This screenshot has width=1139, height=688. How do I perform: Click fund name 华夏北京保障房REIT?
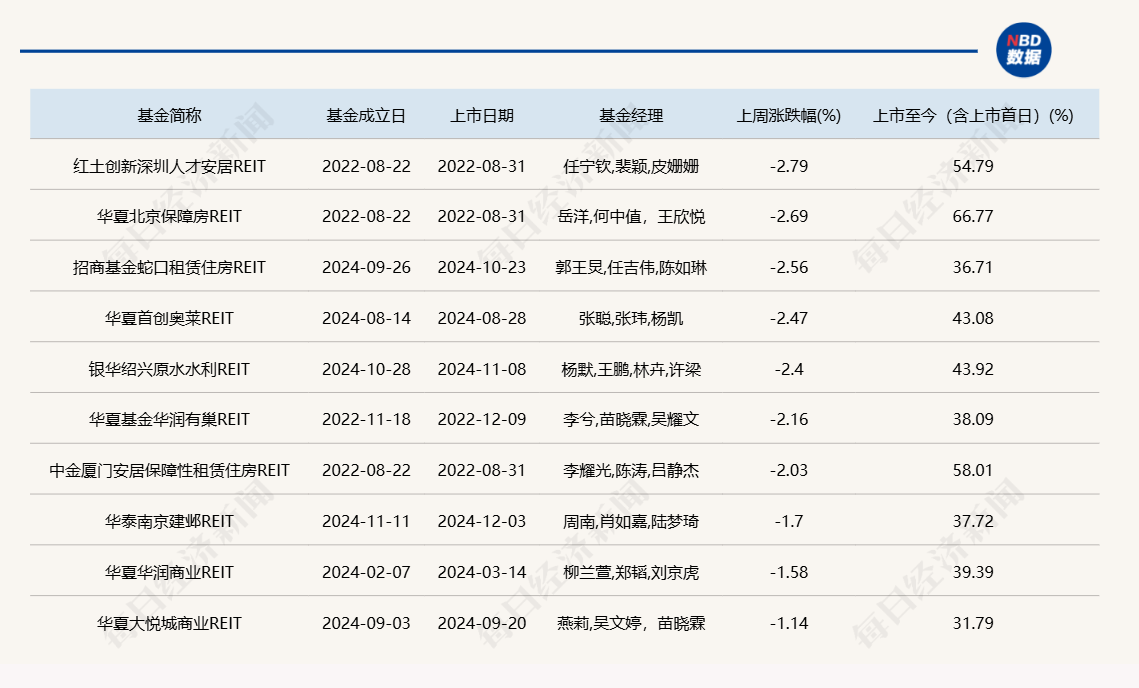pos(169,216)
